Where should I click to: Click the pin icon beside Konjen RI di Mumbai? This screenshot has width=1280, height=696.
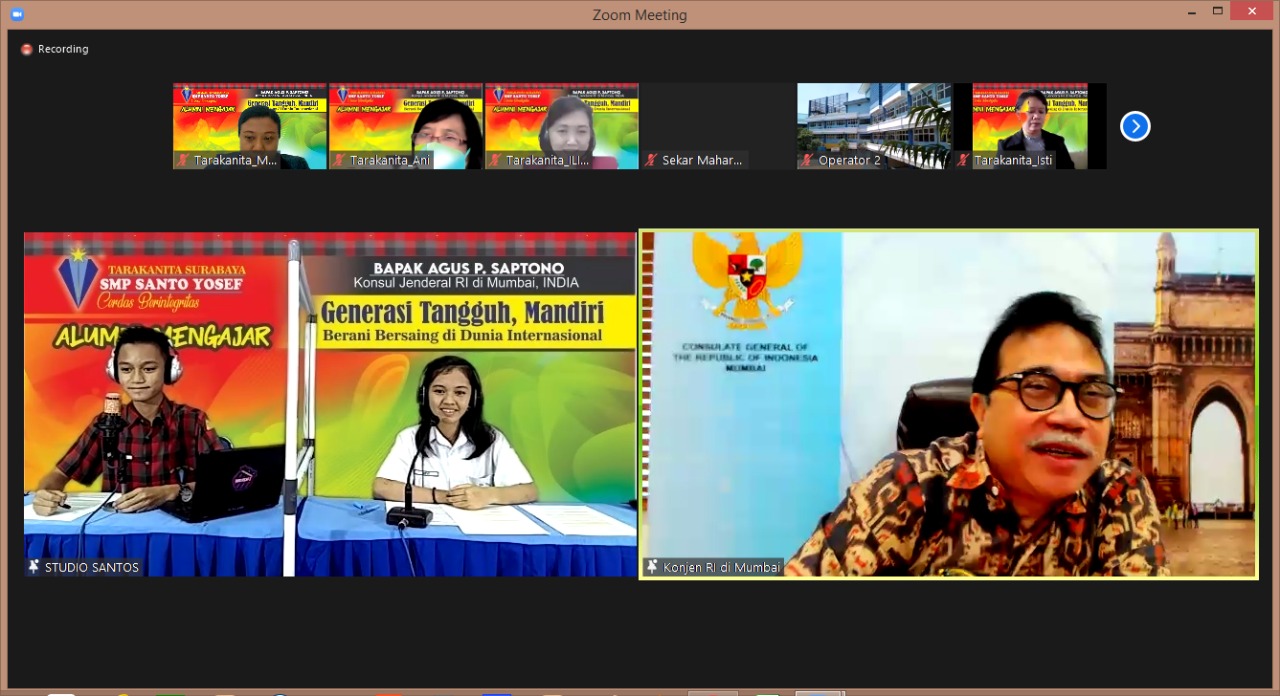[653, 567]
